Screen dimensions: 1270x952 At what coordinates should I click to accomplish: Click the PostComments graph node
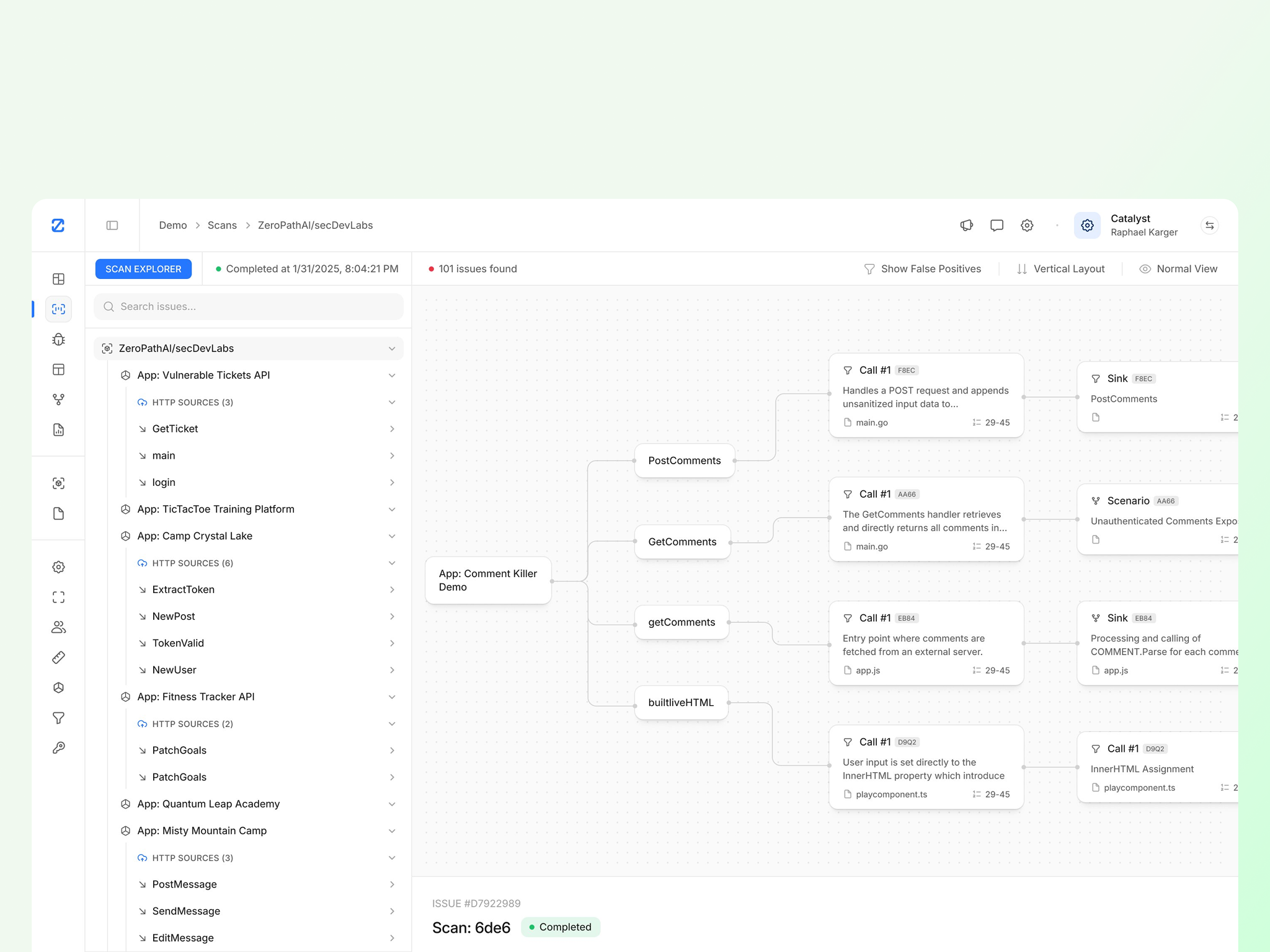click(x=684, y=461)
